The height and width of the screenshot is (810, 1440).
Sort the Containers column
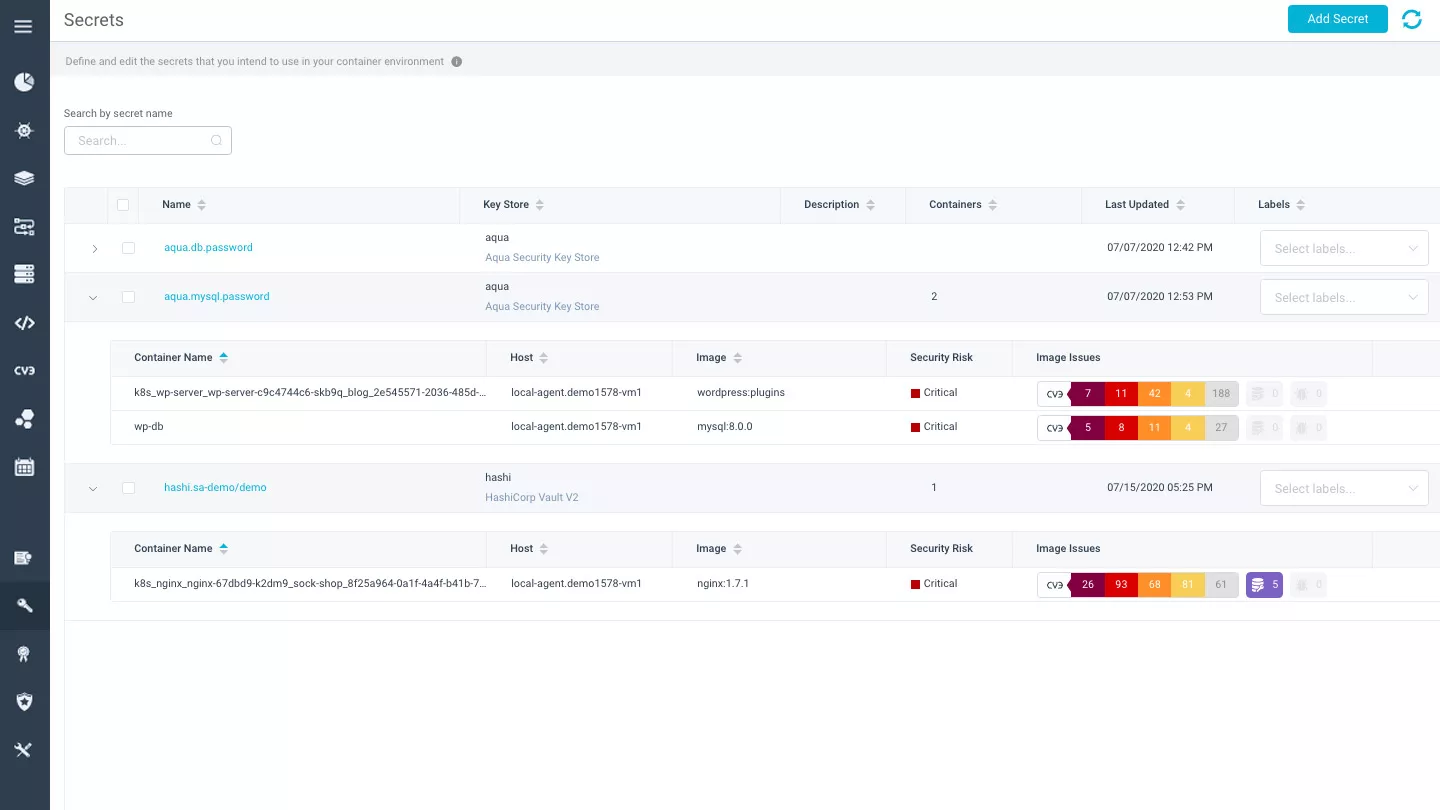point(992,205)
